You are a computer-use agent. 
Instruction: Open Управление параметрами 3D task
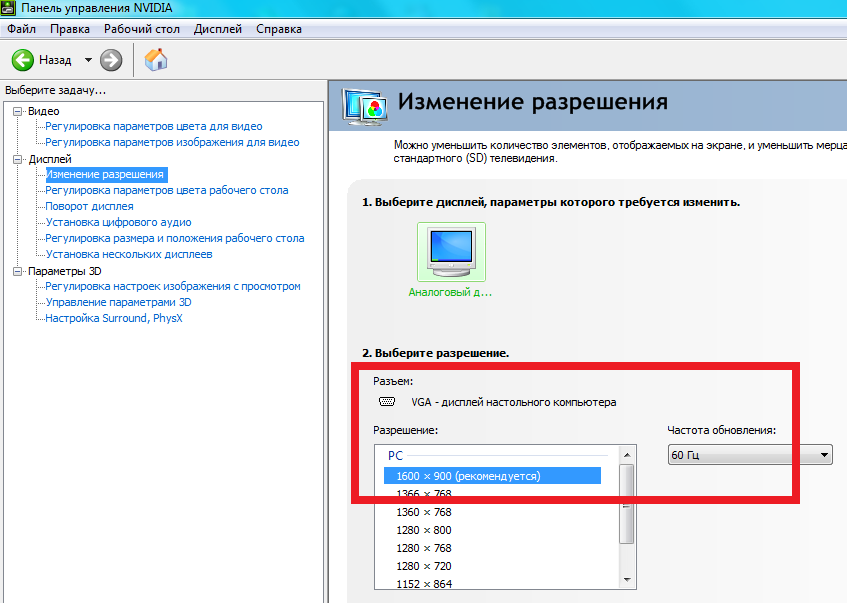pos(118,302)
